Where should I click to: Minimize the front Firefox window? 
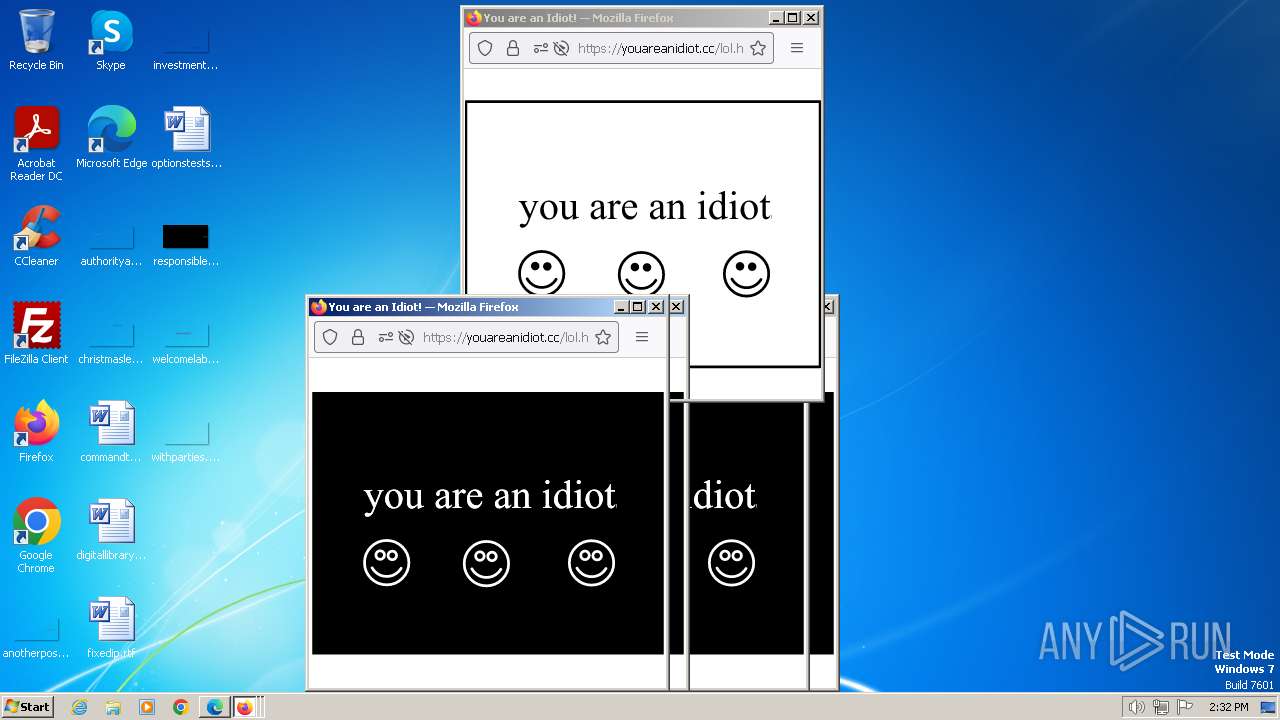pyautogui.click(x=621, y=307)
